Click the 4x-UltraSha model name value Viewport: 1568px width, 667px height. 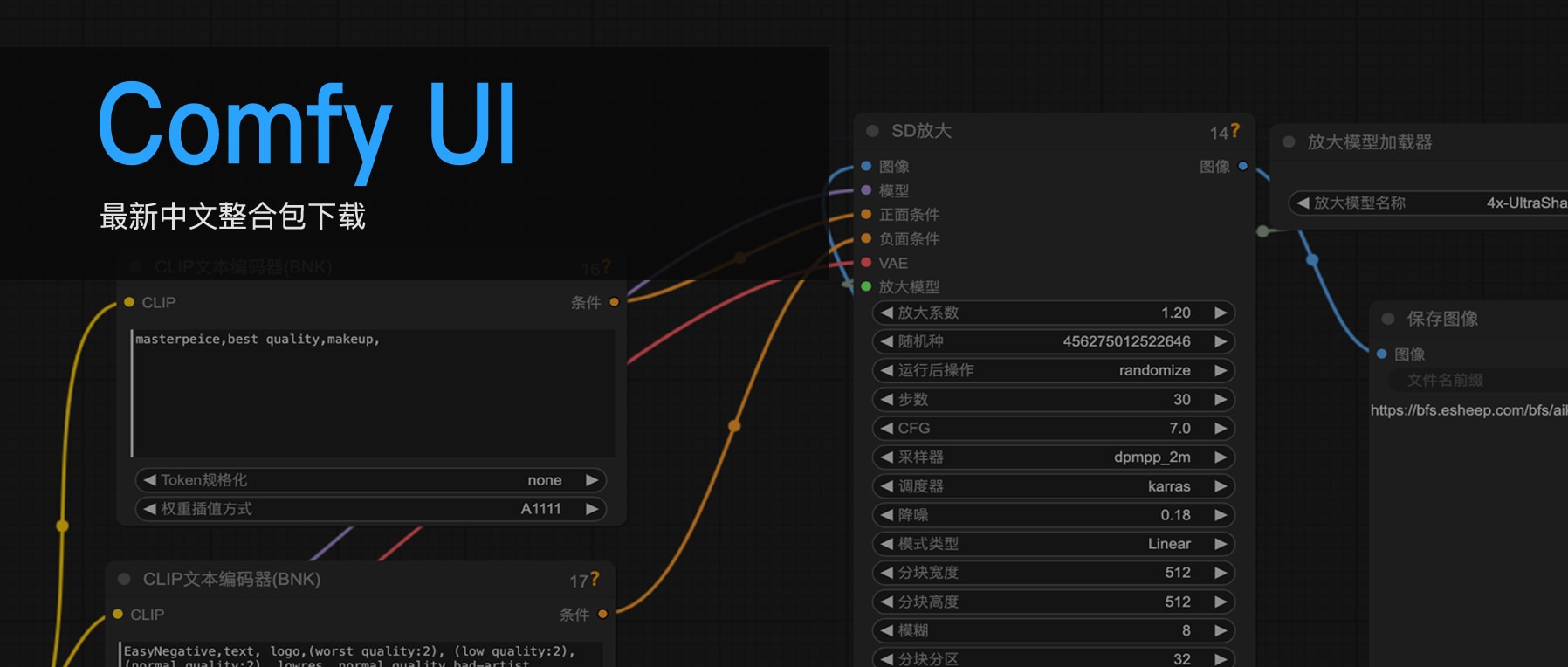(1527, 203)
